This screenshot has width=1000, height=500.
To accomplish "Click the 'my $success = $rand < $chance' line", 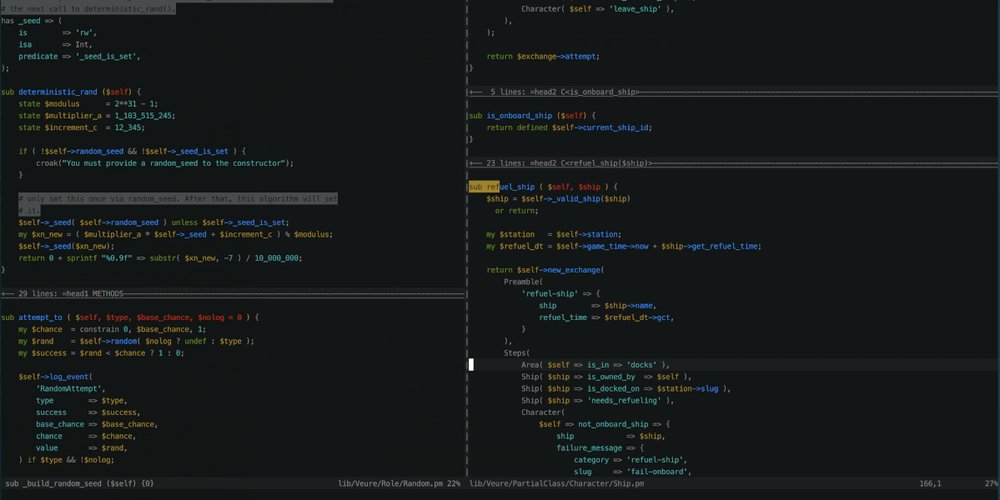I will [x=101, y=353].
